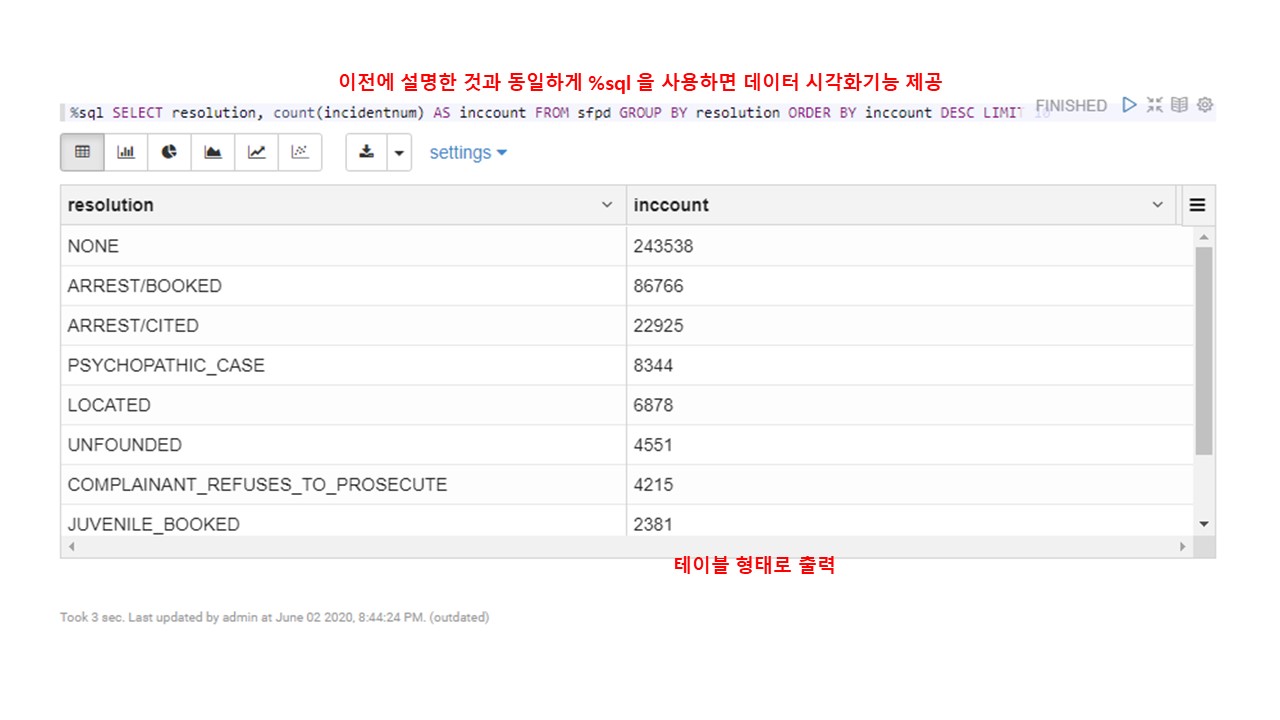Image resolution: width=1280 pixels, height=720 pixels.
Task: Click the vertical scrollbar down arrow
Action: 1204,524
